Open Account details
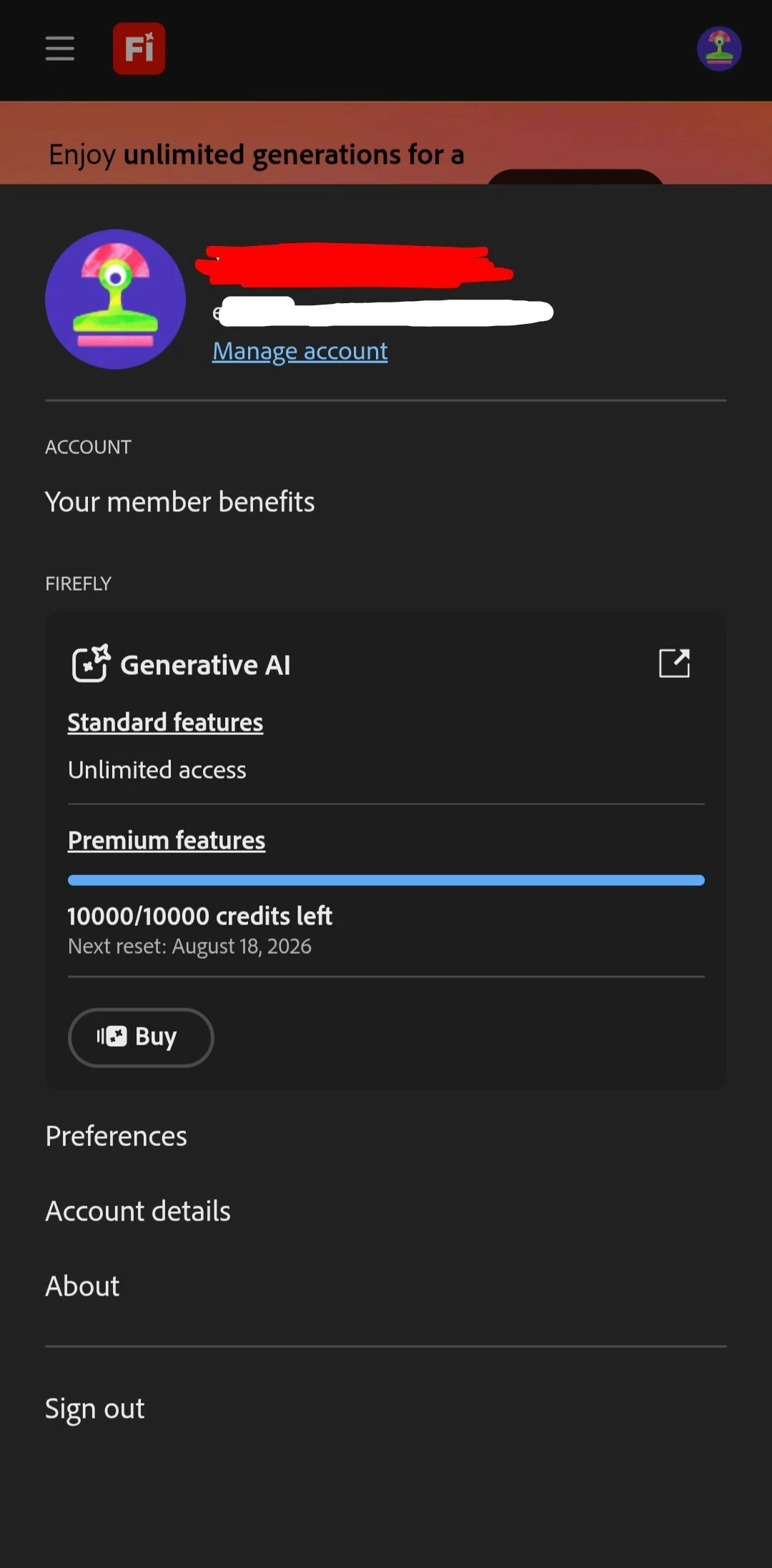The width and height of the screenshot is (772, 1568). [x=138, y=1211]
